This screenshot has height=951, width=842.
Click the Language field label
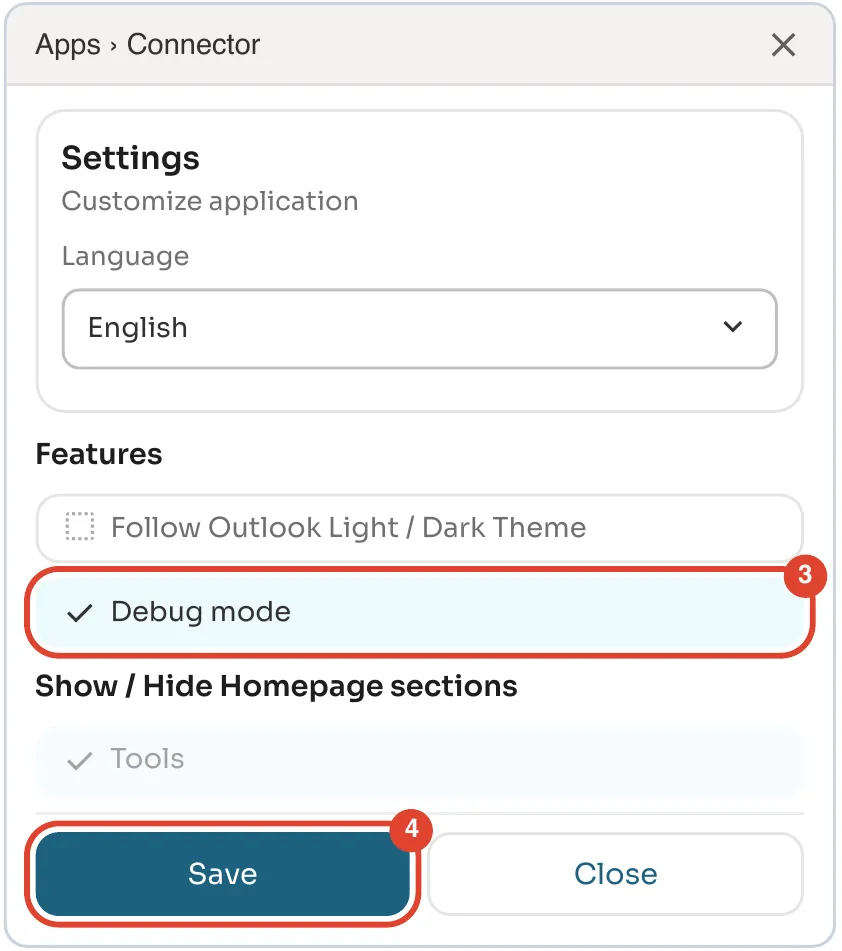[x=126, y=257]
